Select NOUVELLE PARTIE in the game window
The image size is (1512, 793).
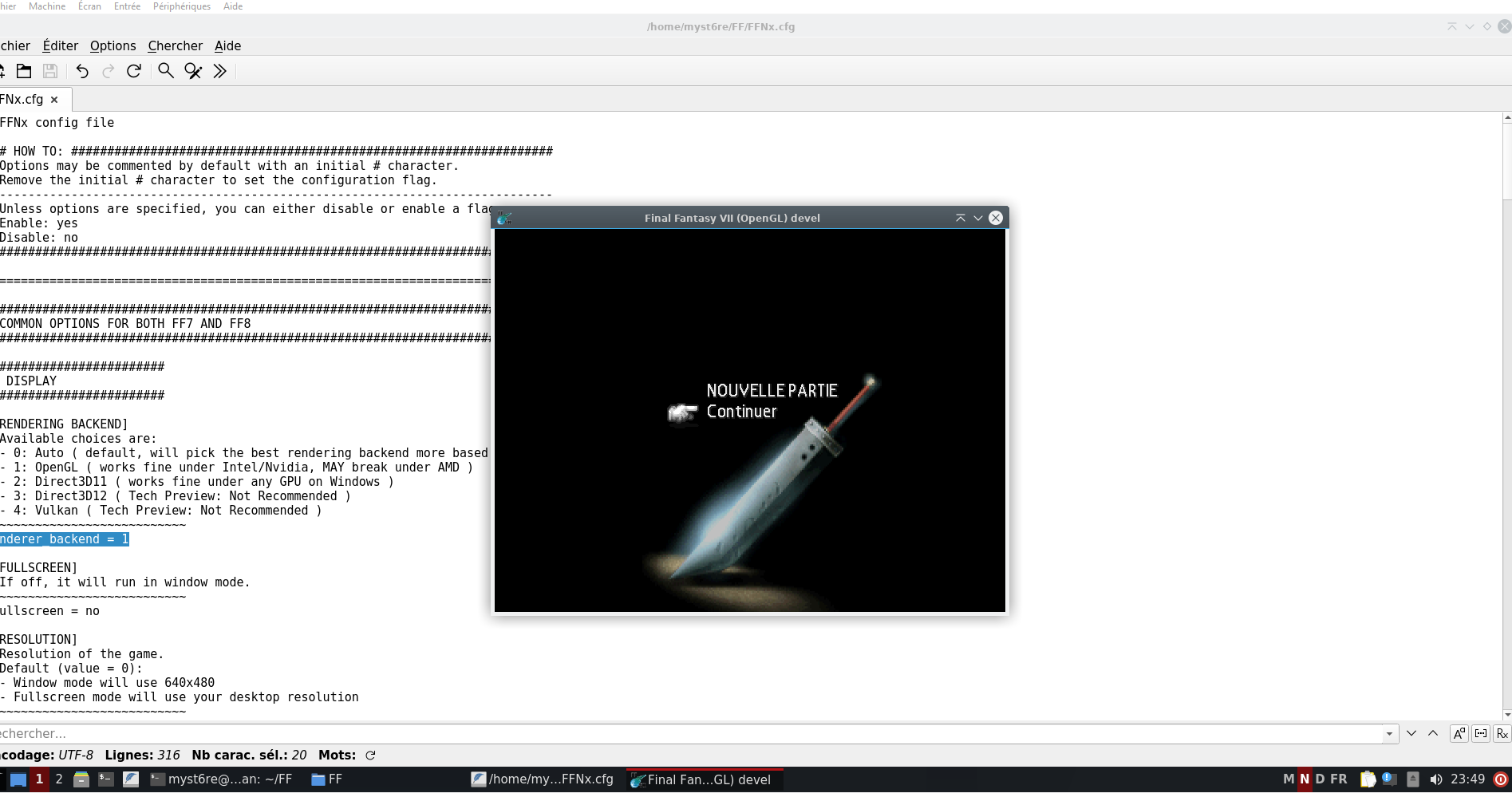[772, 391]
